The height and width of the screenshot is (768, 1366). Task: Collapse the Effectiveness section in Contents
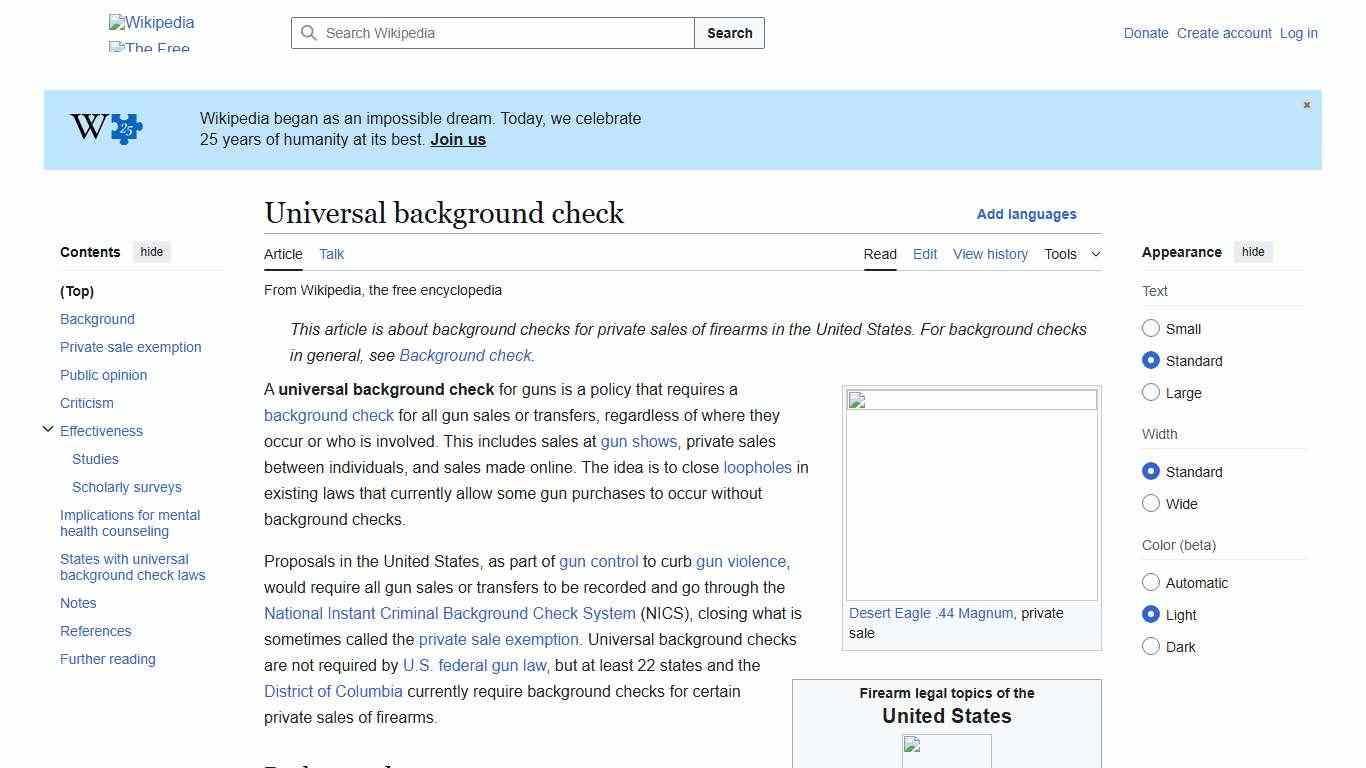[x=48, y=429]
